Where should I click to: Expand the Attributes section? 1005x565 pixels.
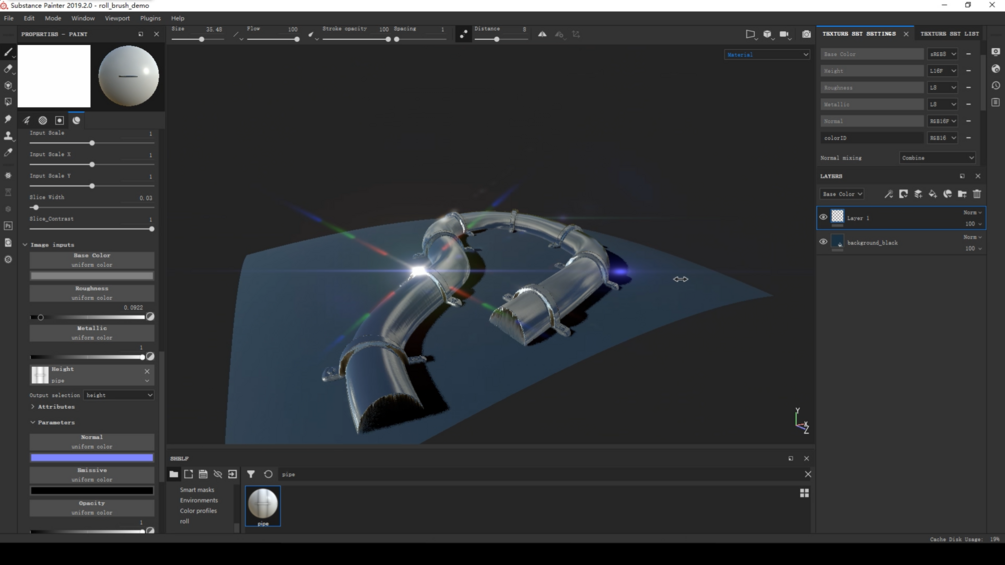tap(33, 407)
